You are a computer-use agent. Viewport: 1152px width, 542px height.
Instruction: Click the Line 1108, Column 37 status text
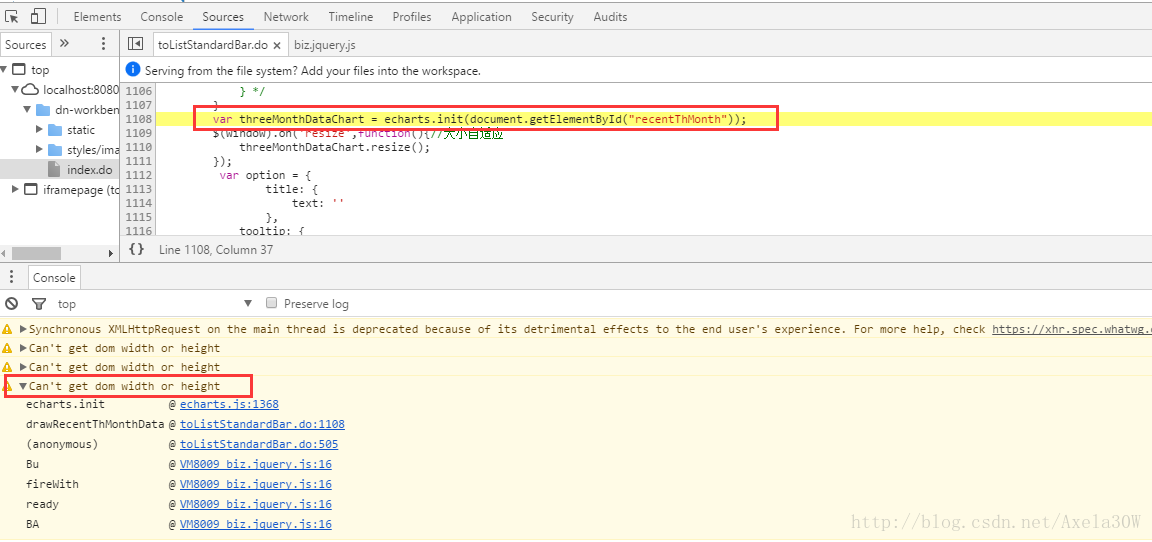pyautogui.click(x=216, y=250)
